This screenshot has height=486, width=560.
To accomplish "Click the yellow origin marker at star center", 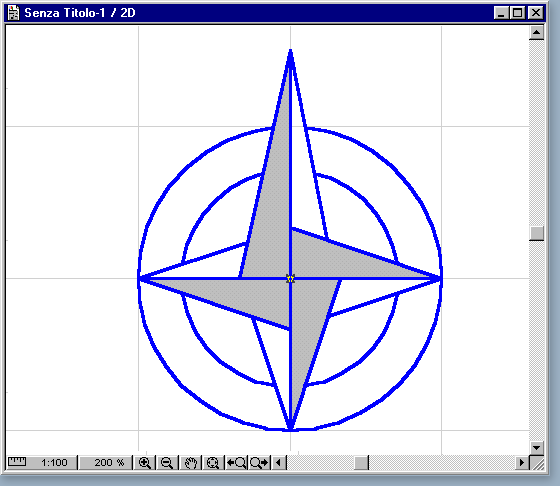I will pyautogui.click(x=291, y=279).
